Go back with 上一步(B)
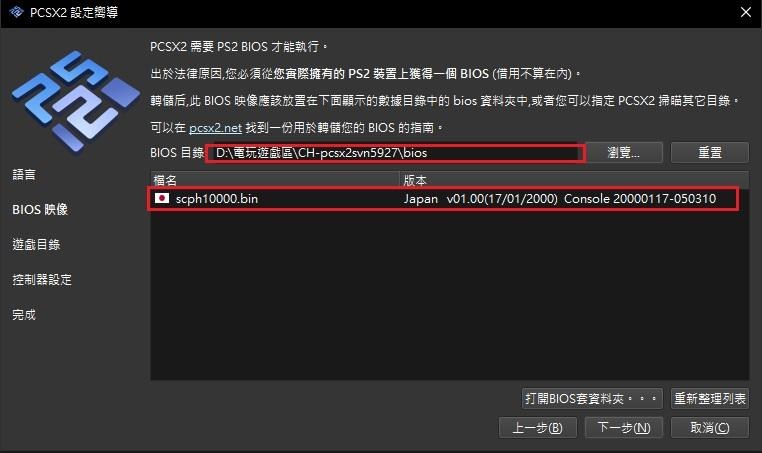762x453 pixels. click(x=537, y=428)
